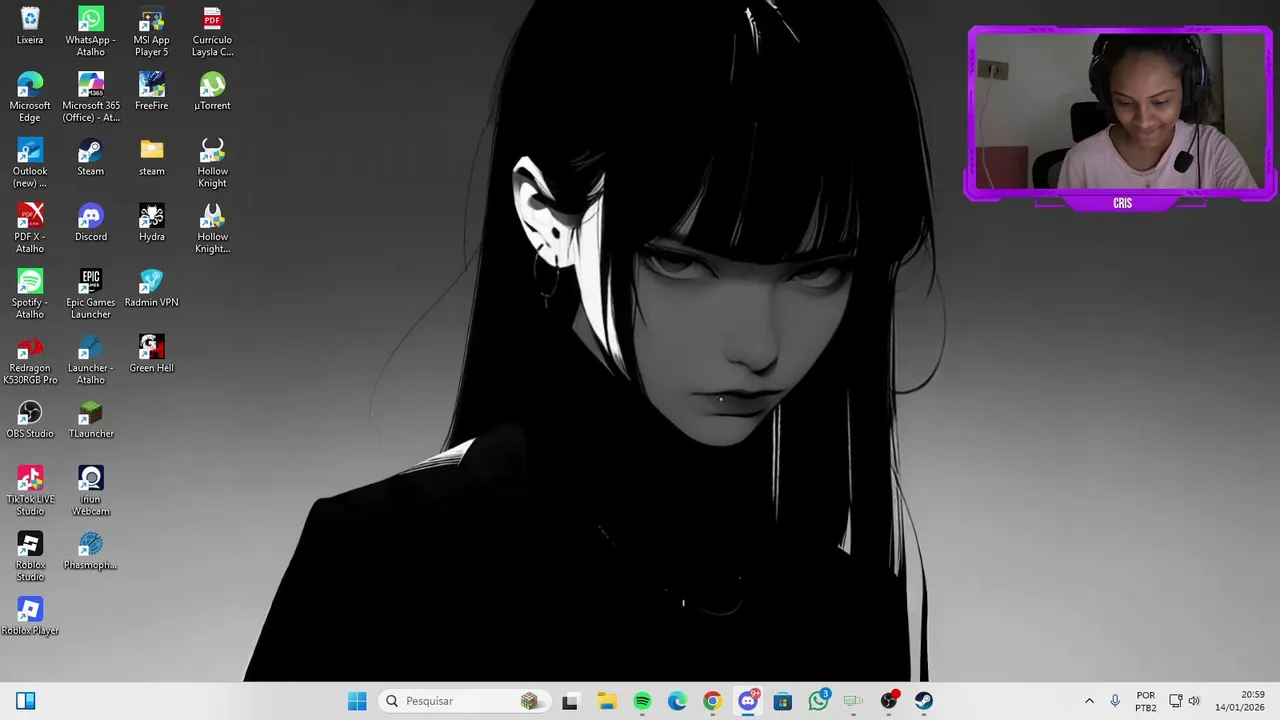Open Task View from the taskbar

point(570,701)
